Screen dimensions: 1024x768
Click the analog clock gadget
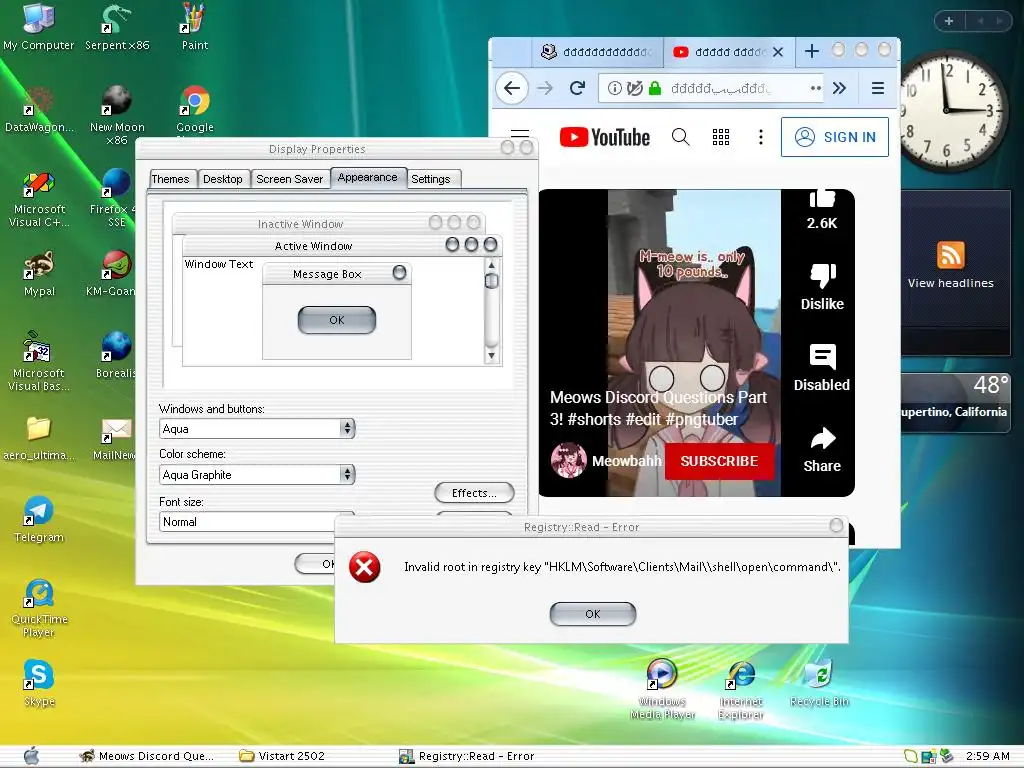947,111
